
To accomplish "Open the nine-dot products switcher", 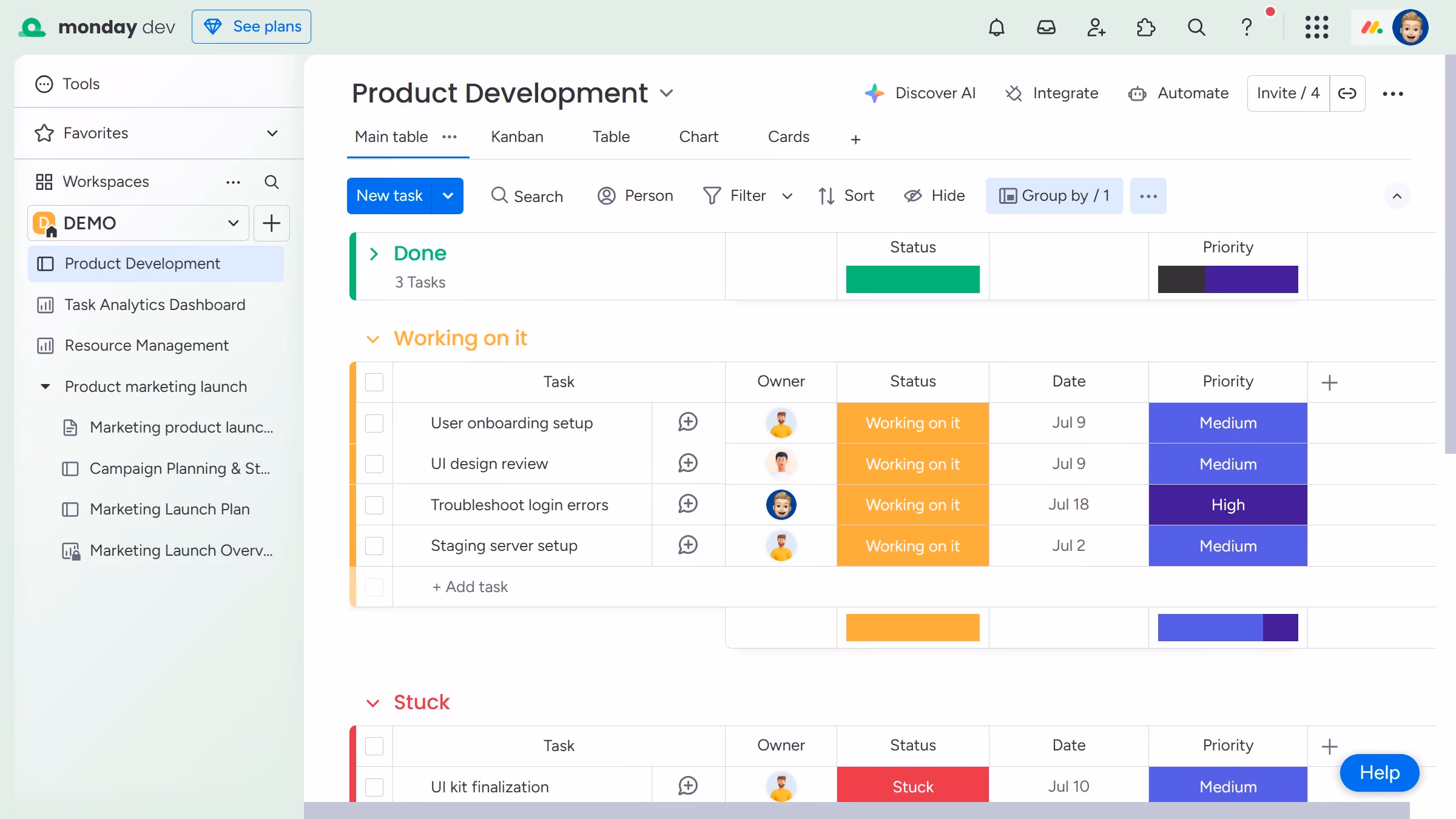I will [x=1317, y=27].
